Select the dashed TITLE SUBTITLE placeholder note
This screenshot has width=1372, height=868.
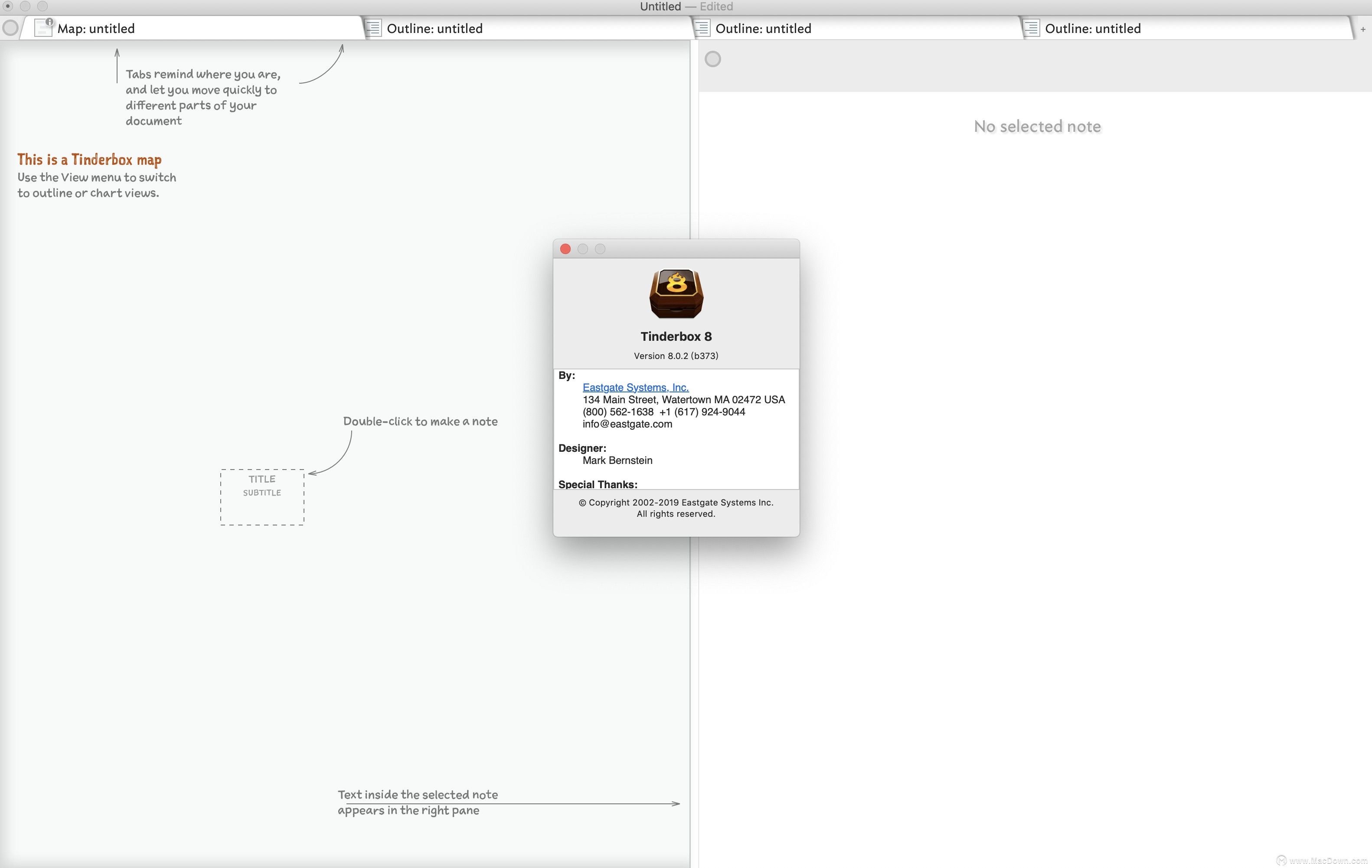pyautogui.click(x=262, y=497)
